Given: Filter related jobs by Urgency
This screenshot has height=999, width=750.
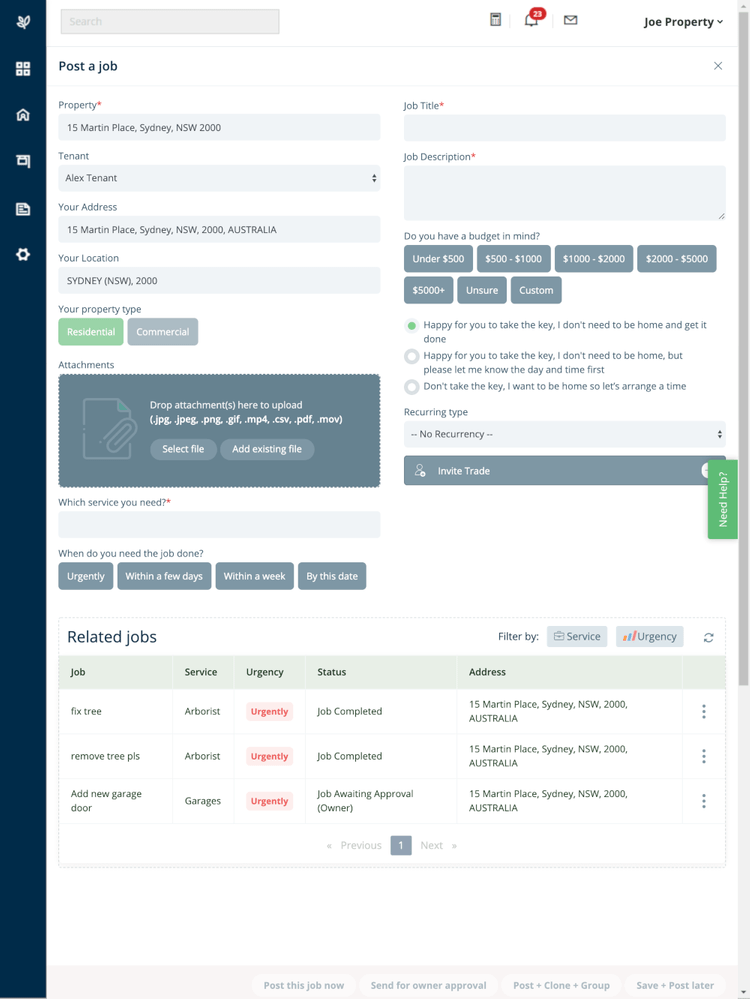Looking at the screenshot, I should [x=649, y=636].
